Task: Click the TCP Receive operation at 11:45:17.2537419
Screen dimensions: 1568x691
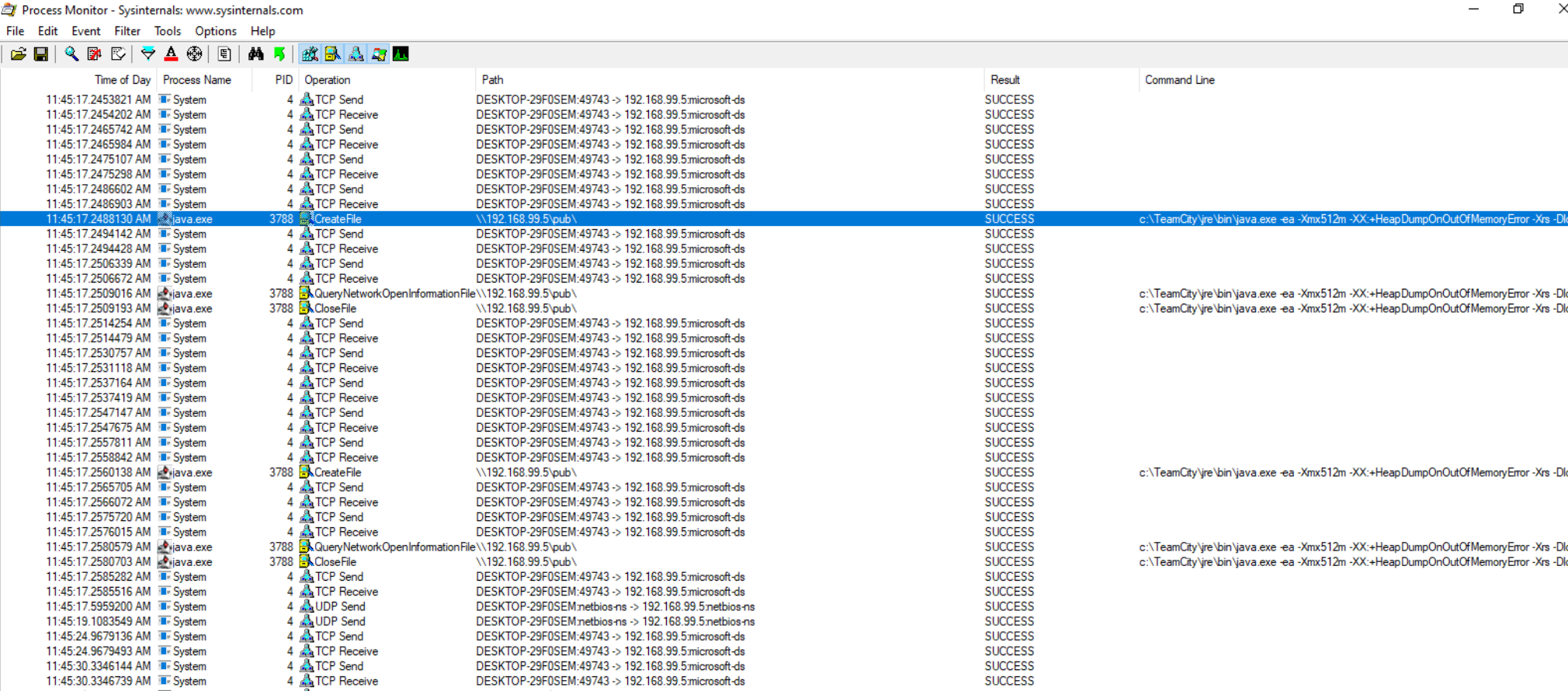Action: [346, 398]
